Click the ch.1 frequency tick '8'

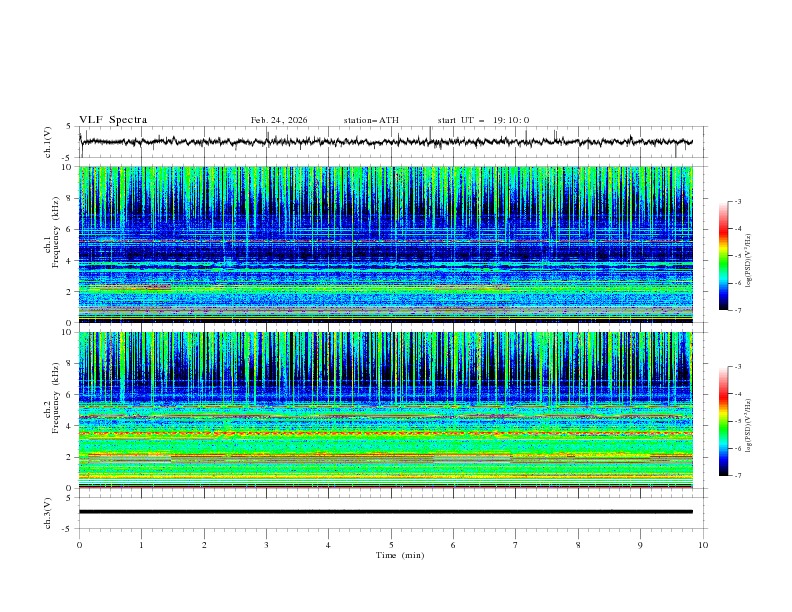pyautogui.click(x=71, y=198)
